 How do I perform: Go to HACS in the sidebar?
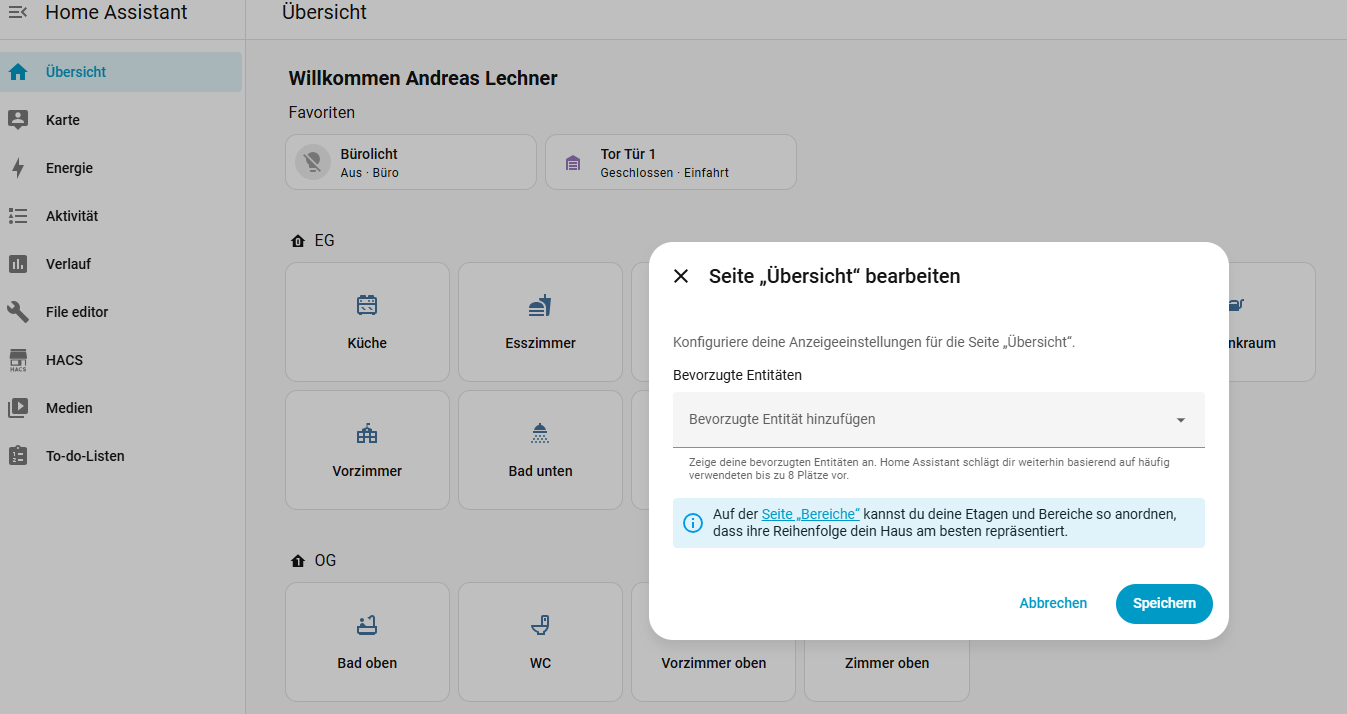coord(64,360)
